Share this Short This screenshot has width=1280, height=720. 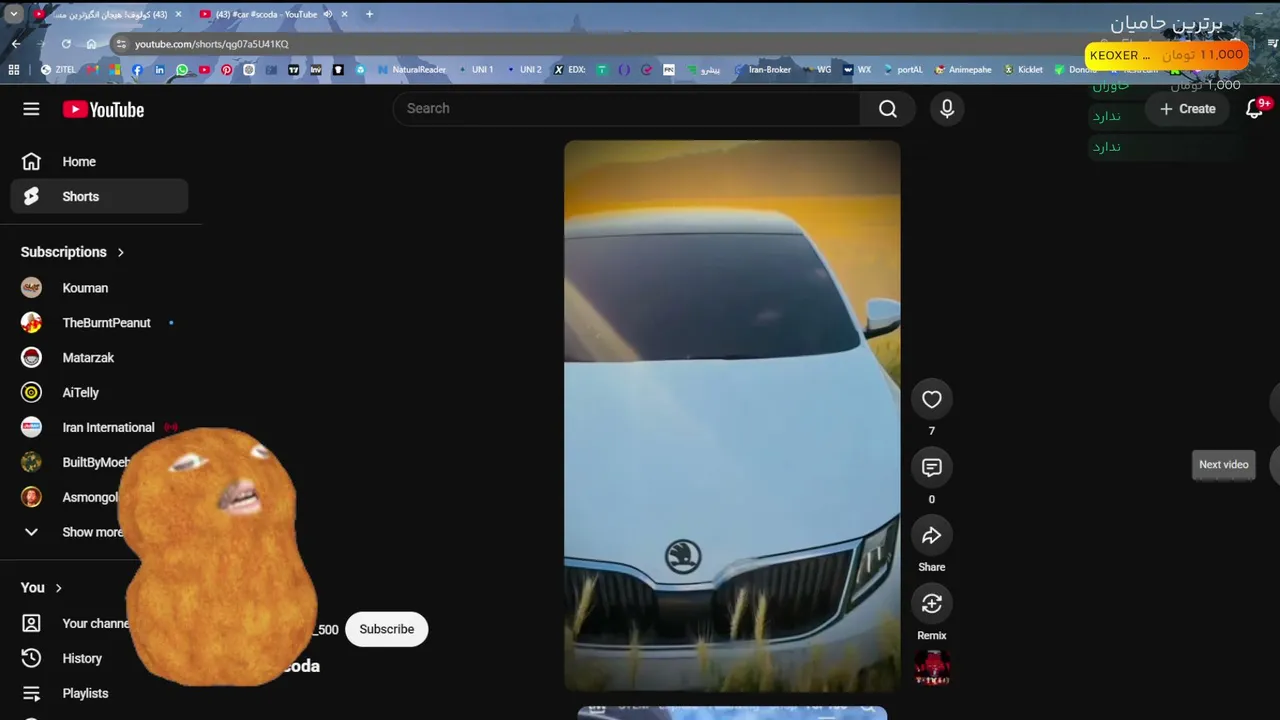tap(932, 536)
